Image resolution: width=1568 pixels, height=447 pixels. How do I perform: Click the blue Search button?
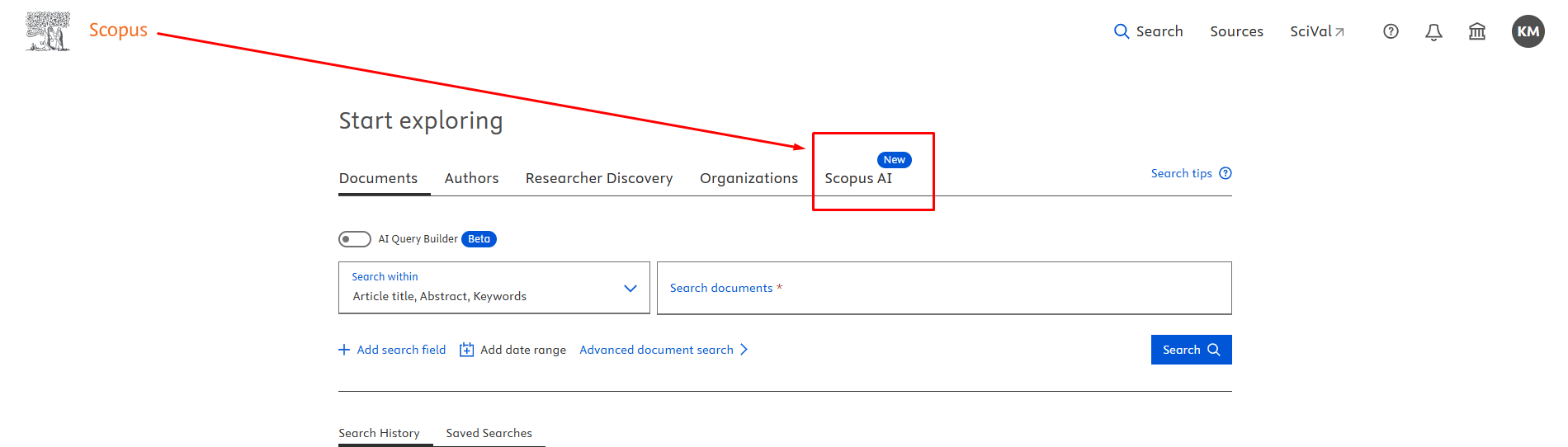point(1191,350)
